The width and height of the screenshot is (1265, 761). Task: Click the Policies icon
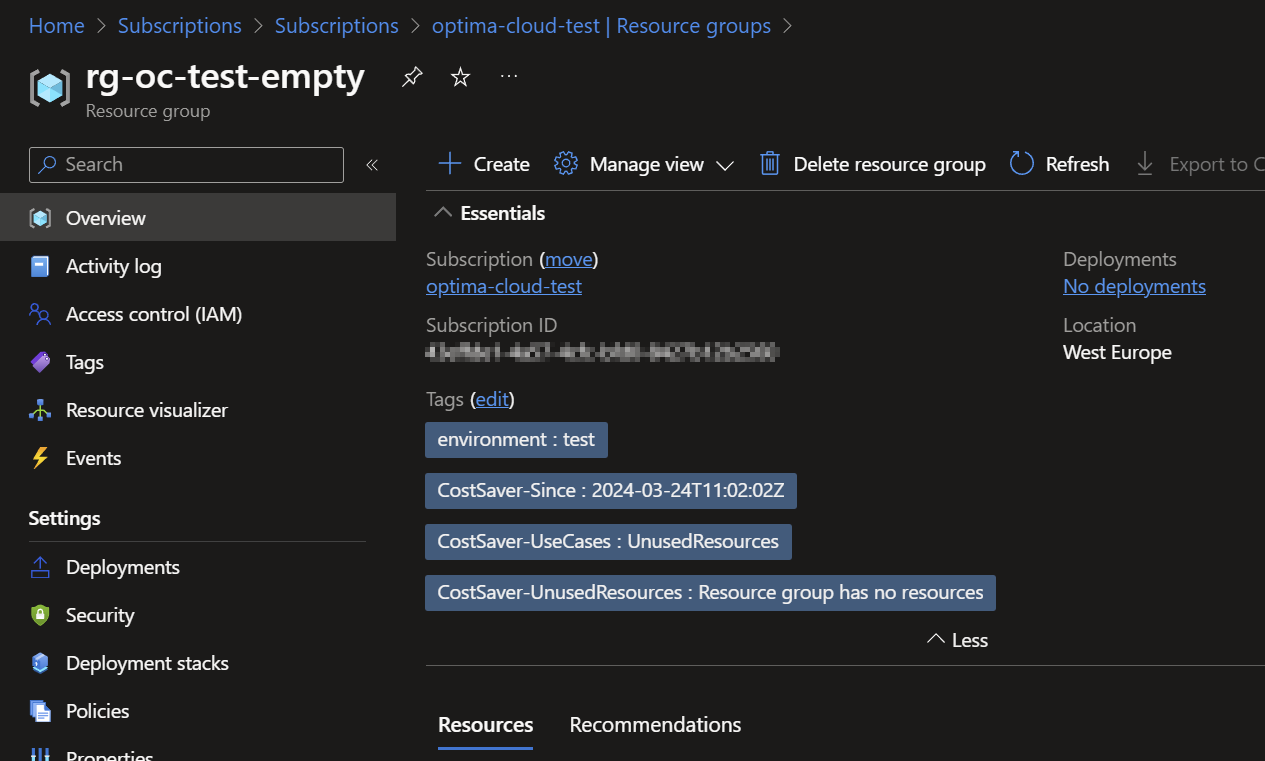[x=40, y=711]
